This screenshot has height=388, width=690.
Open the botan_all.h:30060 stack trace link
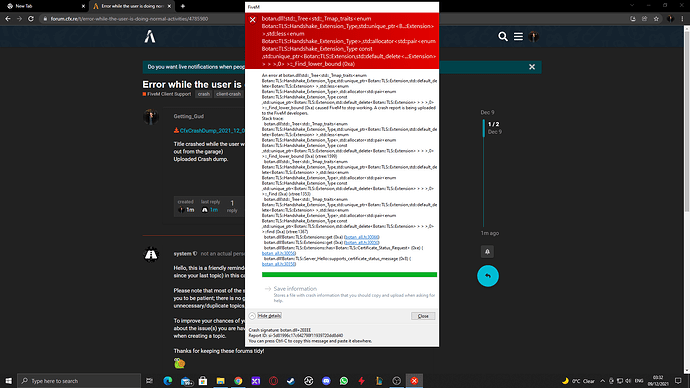tap(362, 237)
